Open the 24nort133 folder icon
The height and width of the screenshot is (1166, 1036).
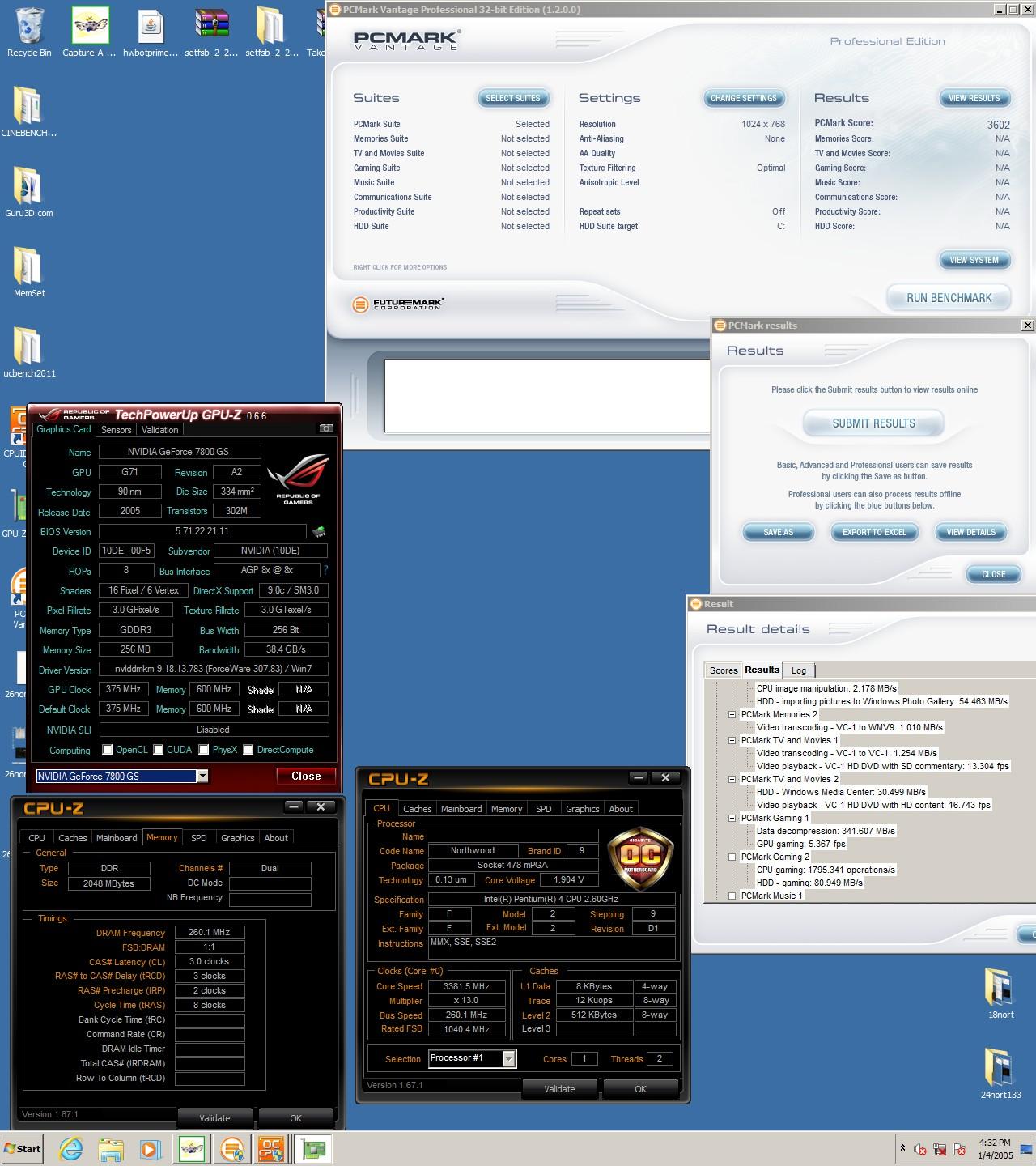[x=1000, y=1074]
